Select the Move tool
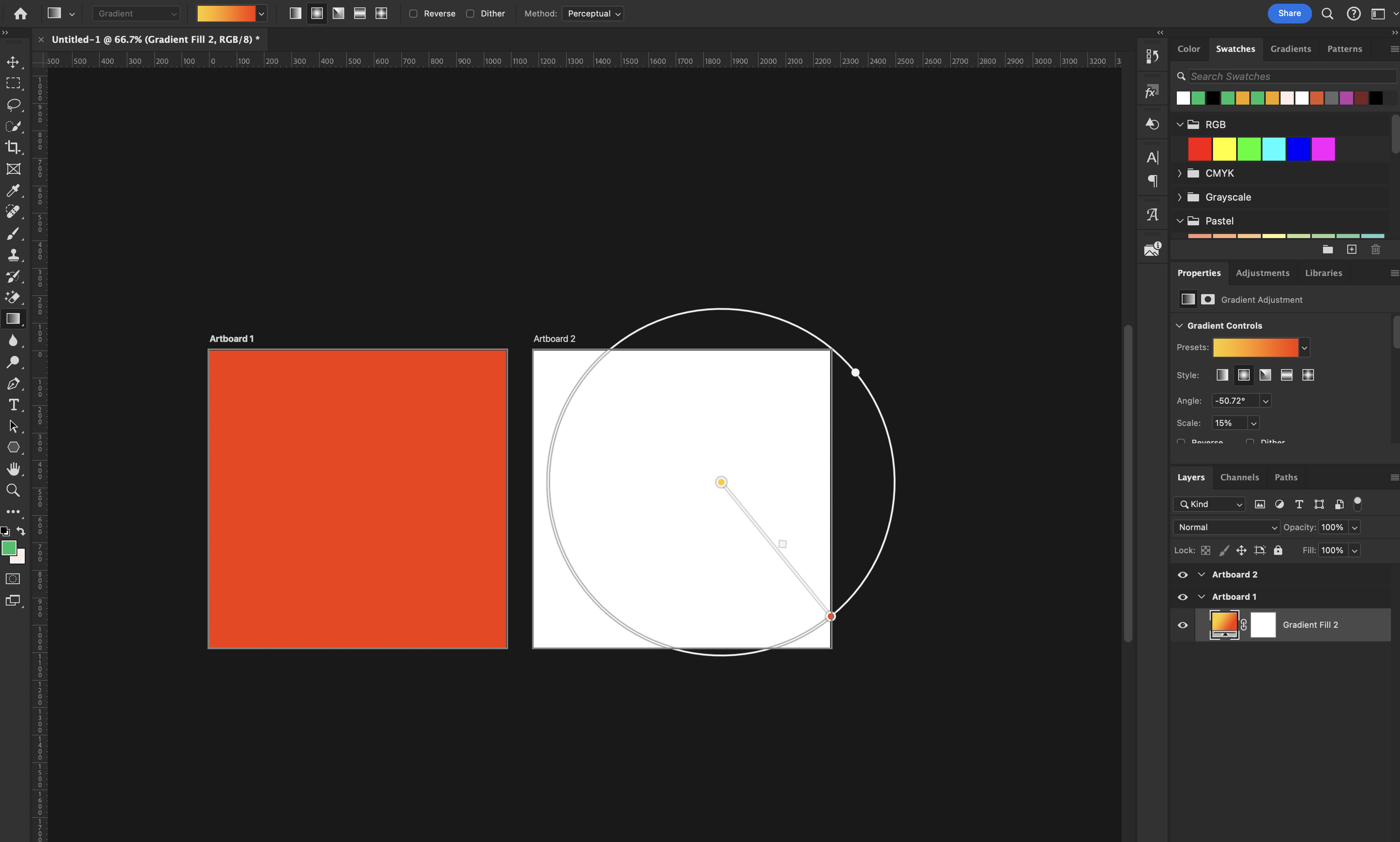1400x842 pixels. [x=13, y=63]
